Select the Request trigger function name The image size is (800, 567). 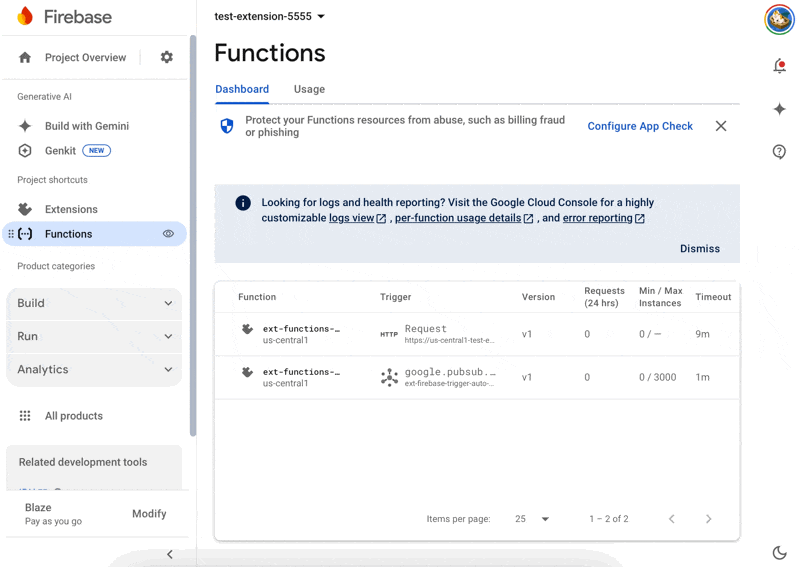[301, 329]
